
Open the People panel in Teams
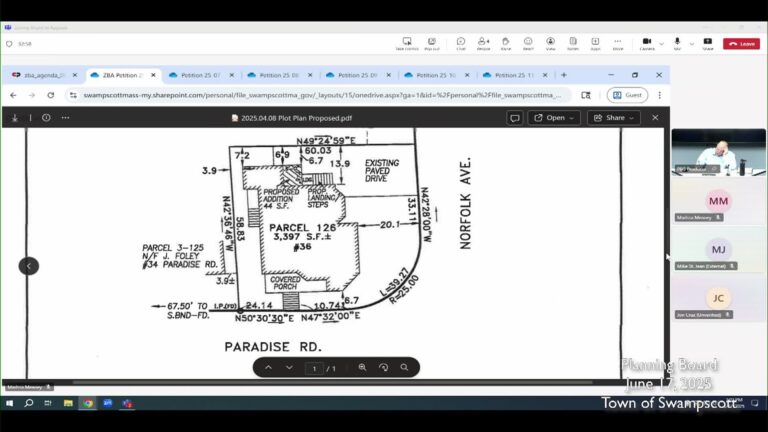pos(484,43)
